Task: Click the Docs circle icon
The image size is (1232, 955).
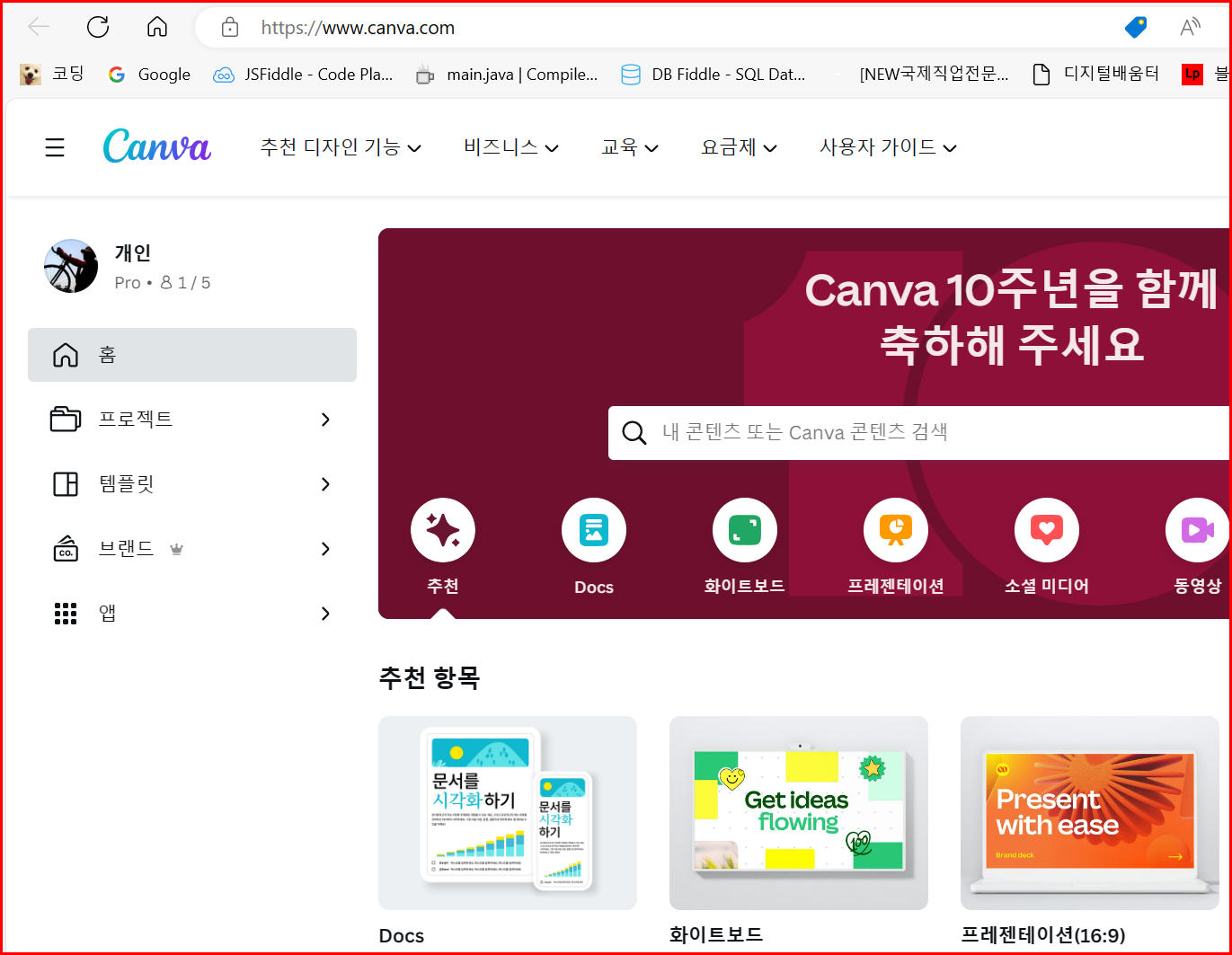Action: tap(594, 530)
